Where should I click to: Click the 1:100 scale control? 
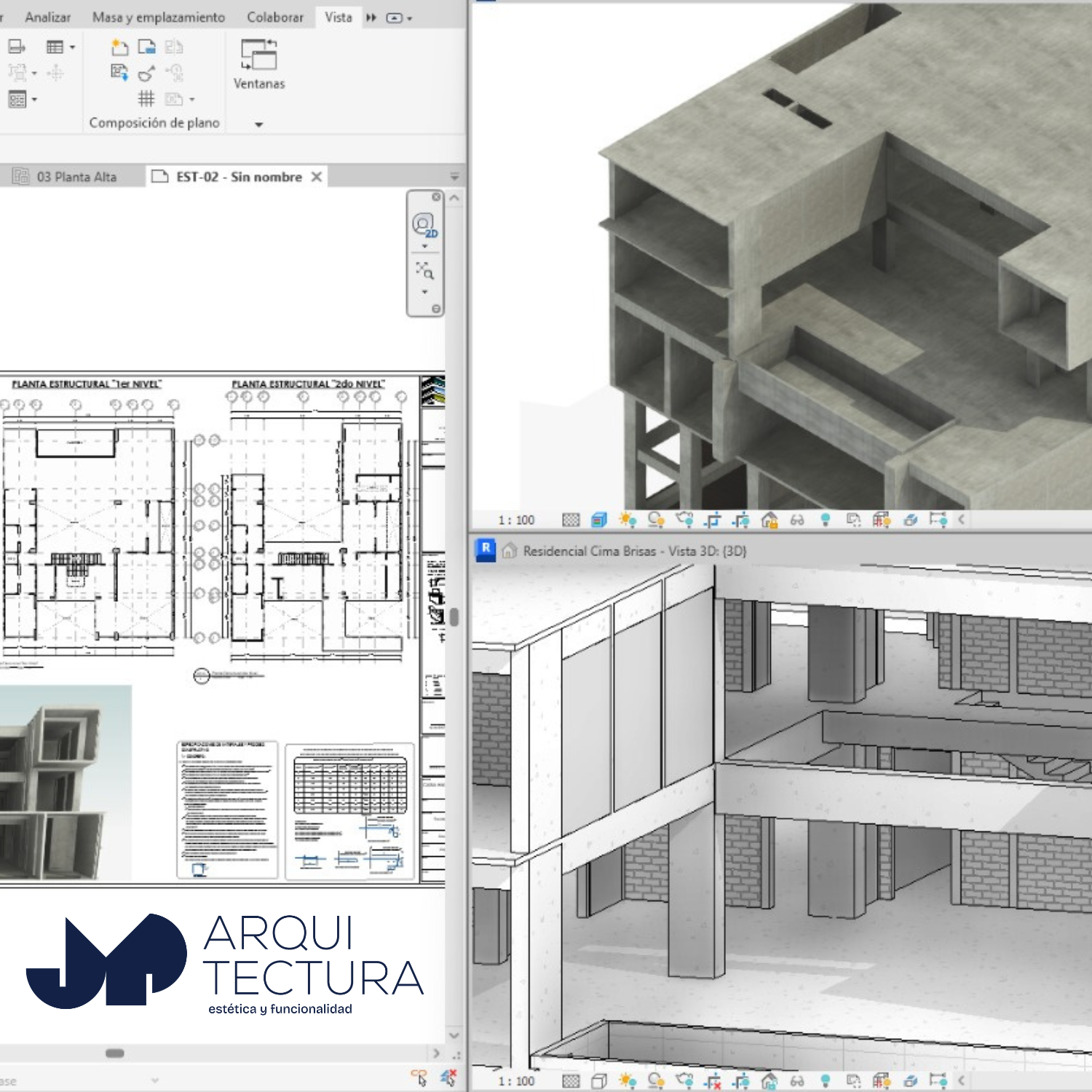tap(517, 520)
